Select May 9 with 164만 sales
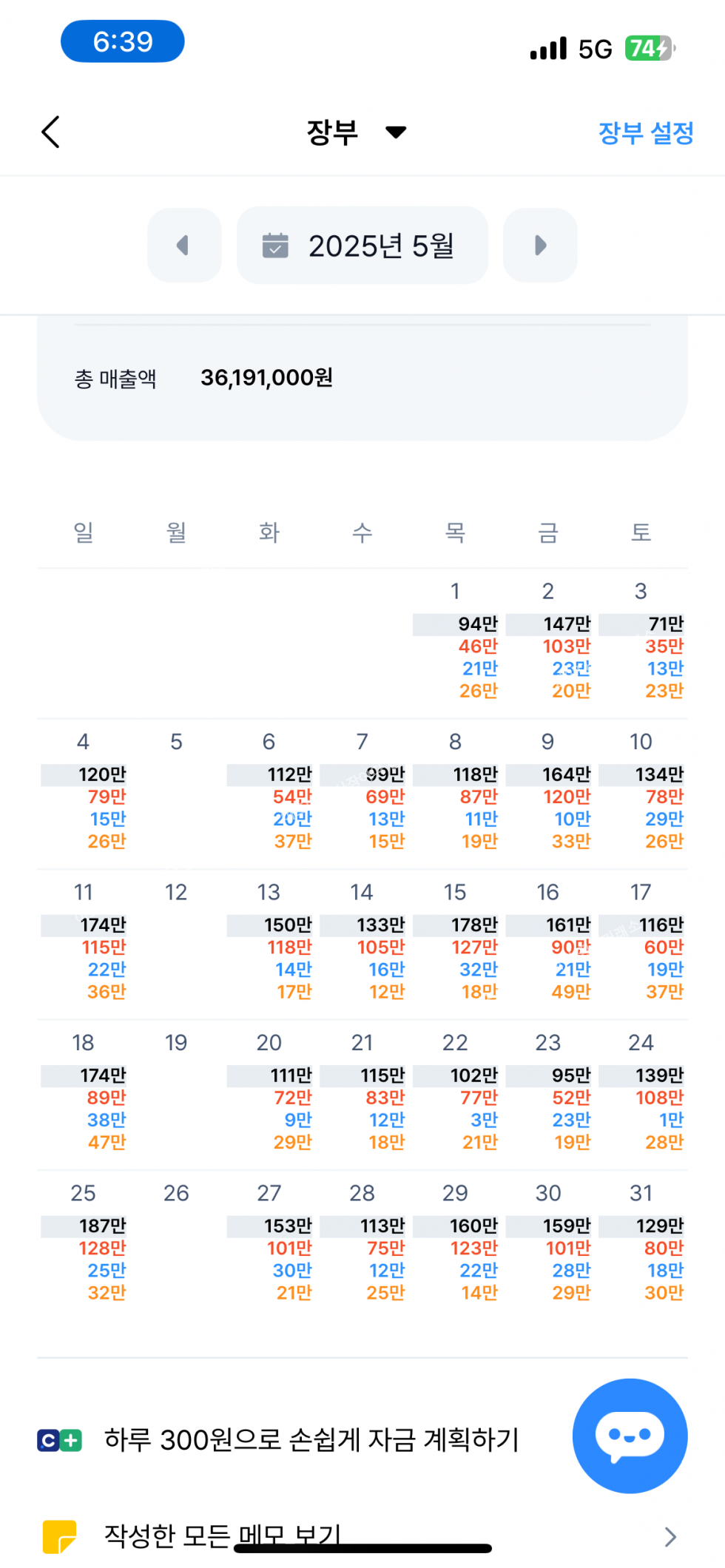This screenshot has width=725, height=1568. pyautogui.click(x=548, y=792)
